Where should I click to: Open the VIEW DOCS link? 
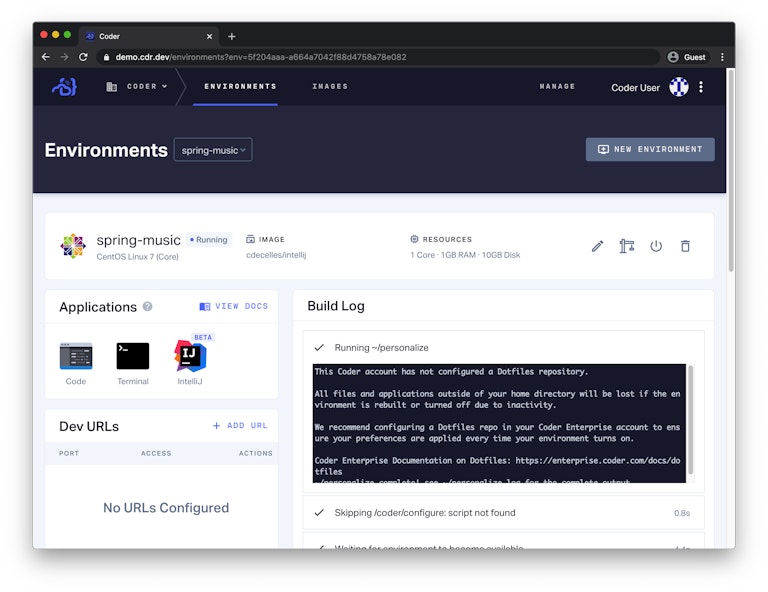[234, 306]
